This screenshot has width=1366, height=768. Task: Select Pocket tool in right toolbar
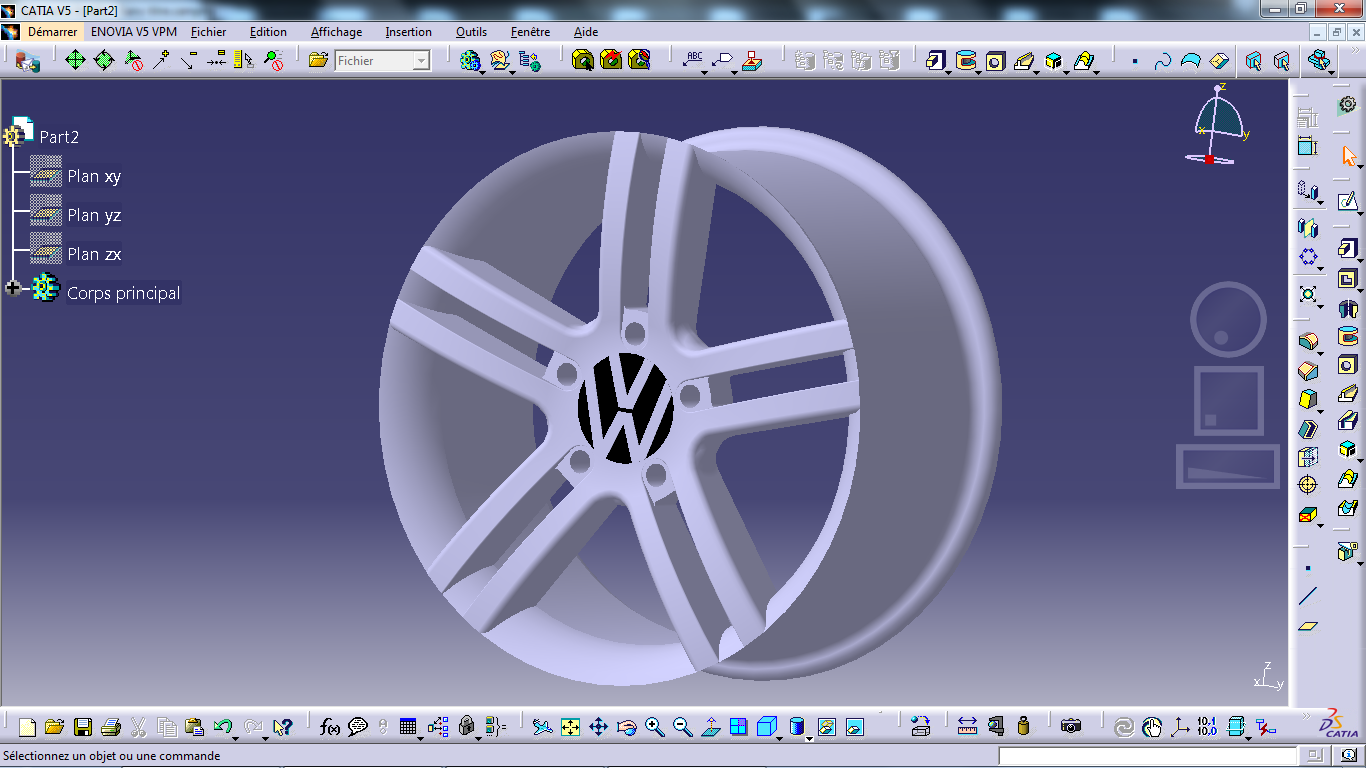point(1348,279)
